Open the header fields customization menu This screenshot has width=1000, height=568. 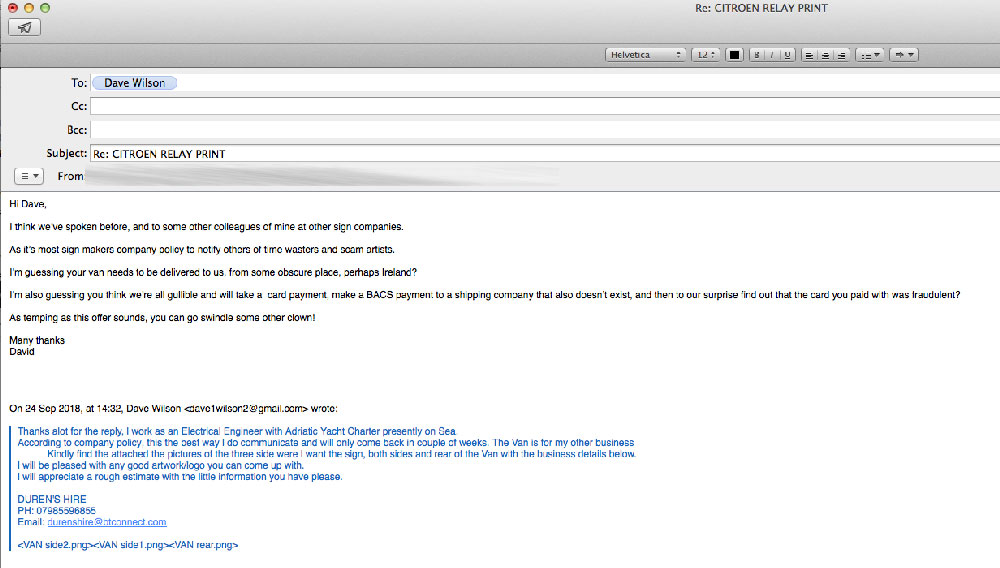tap(30, 176)
